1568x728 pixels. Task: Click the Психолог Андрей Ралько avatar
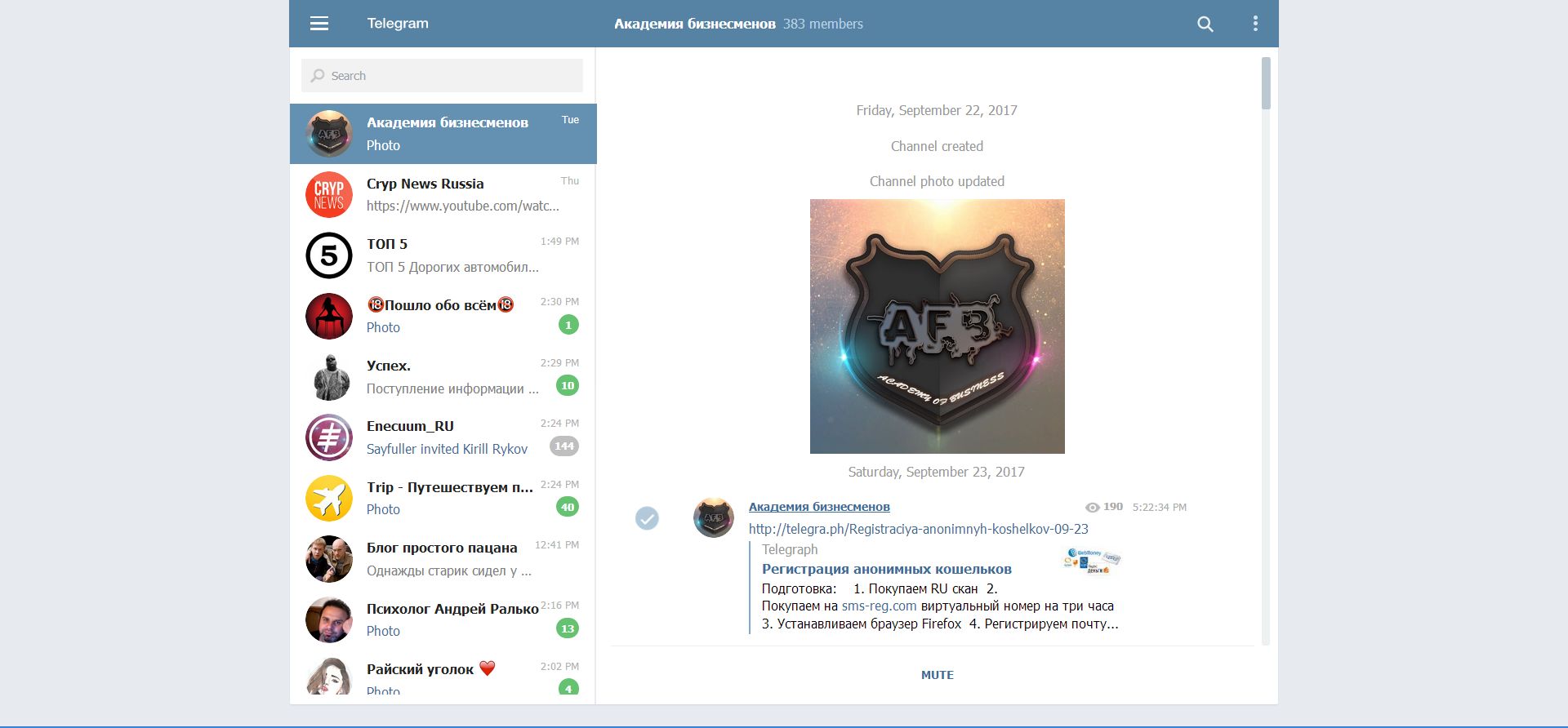point(328,619)
